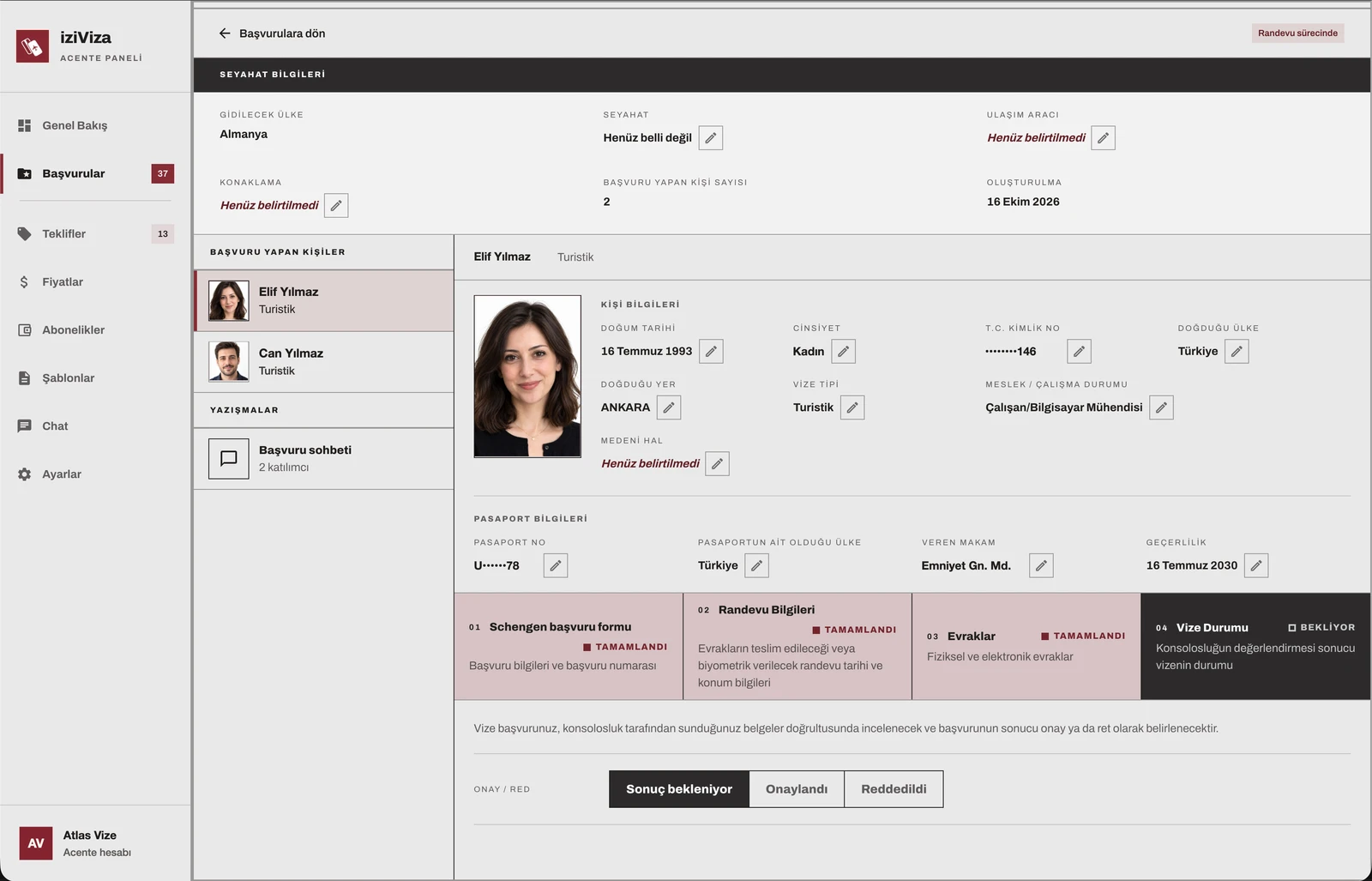Image resolution: width=1372 pixels, height=881 pixels.
Task: Edit the Pasaport No
Action: coord(556,566)
